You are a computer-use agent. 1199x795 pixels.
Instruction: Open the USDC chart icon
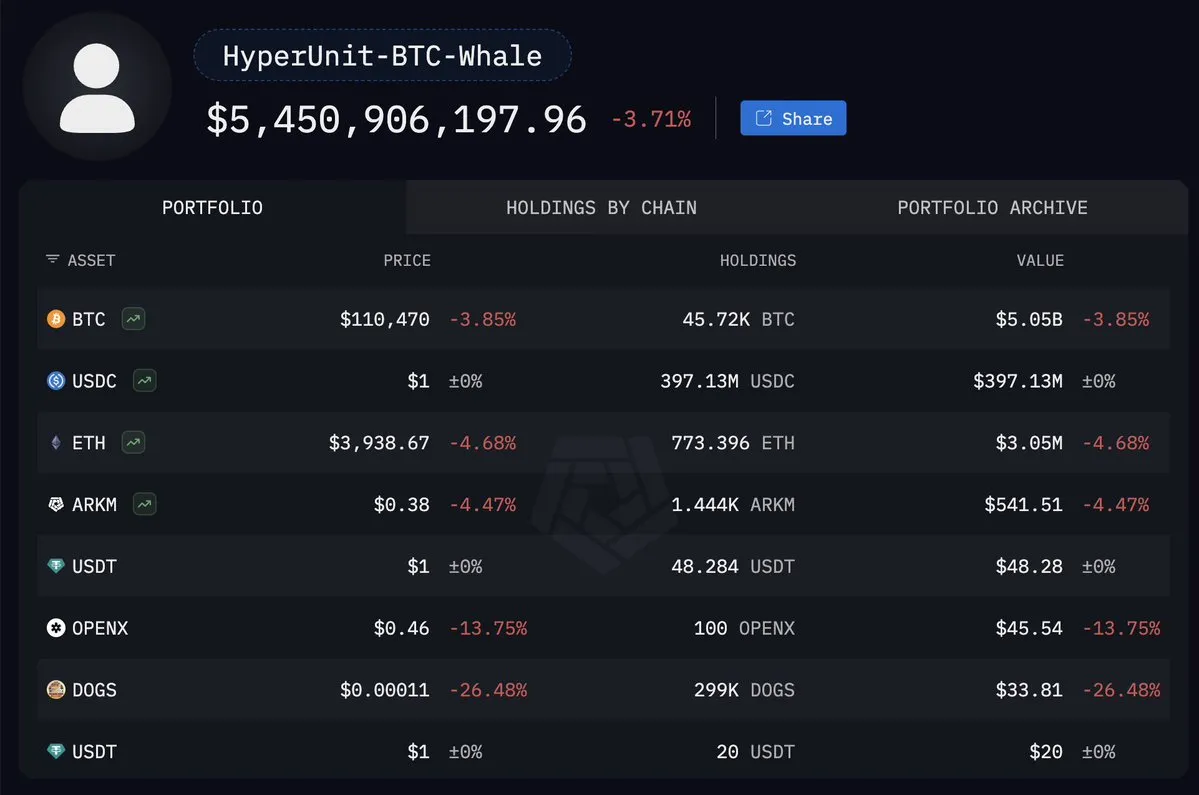[x=145, y=381]
